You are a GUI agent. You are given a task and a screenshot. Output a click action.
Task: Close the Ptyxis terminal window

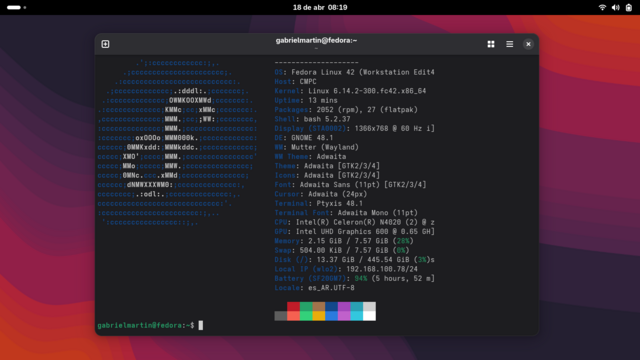[x=528, y=44]
